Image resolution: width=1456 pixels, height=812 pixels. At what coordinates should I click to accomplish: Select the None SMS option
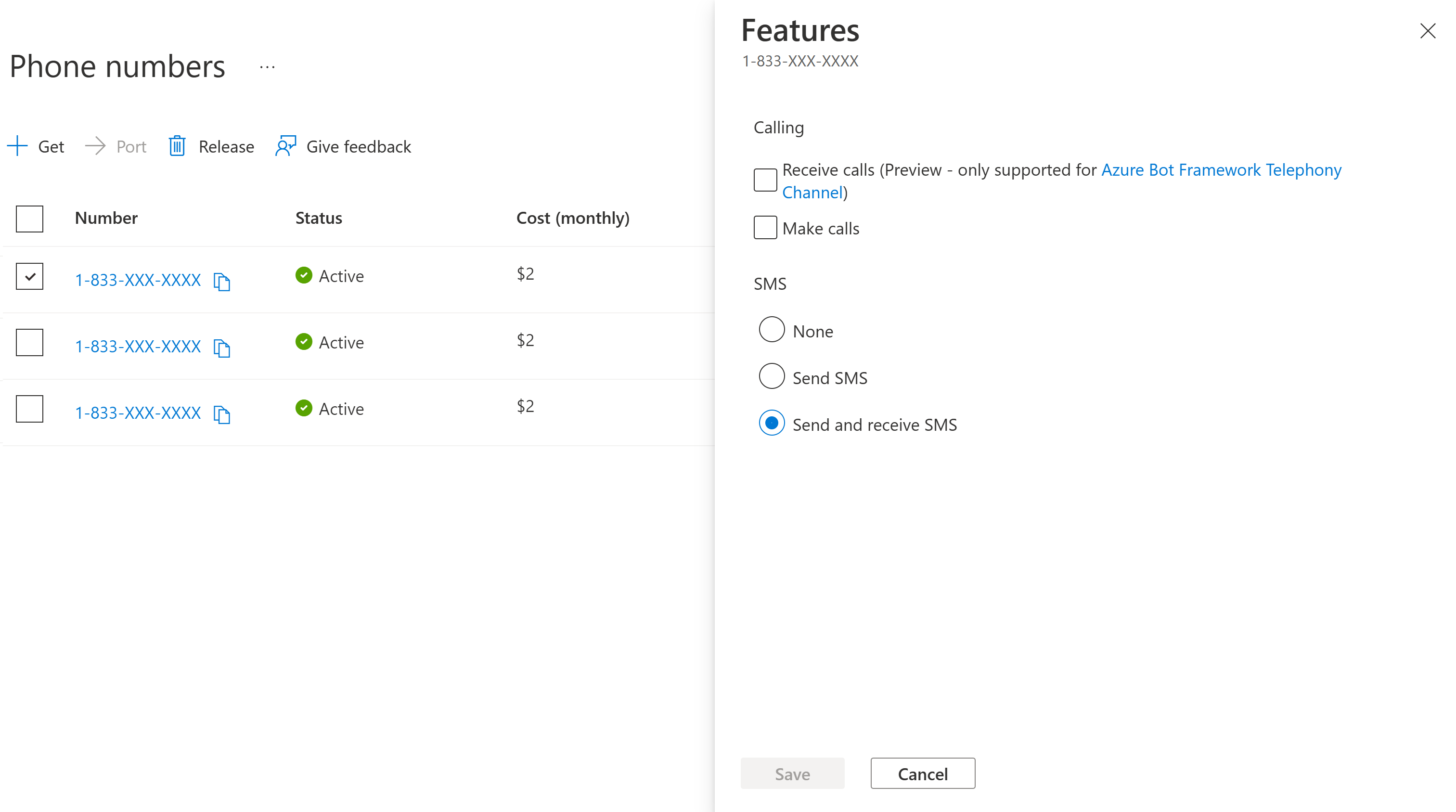(772, 329)
